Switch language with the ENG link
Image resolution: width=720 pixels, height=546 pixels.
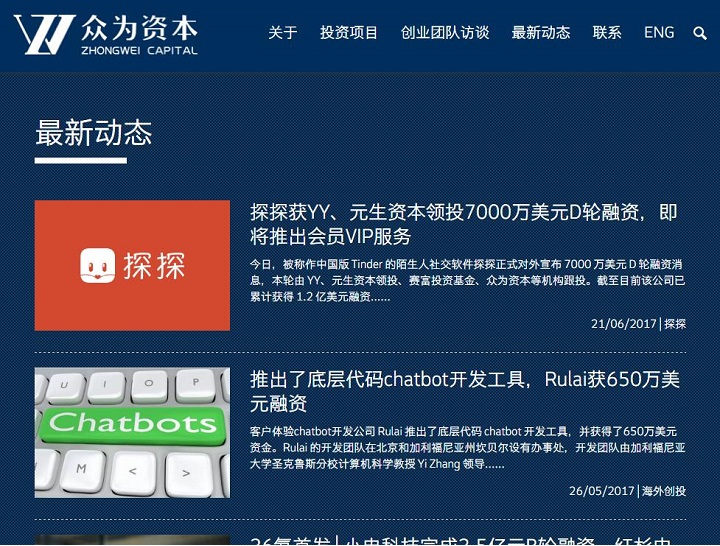659,33
